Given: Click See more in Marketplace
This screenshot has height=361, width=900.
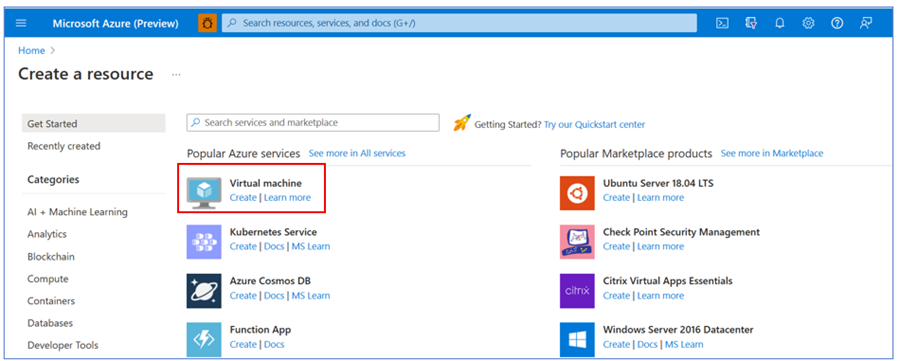Looking at the screenshot, I should [x=772, y=153].
